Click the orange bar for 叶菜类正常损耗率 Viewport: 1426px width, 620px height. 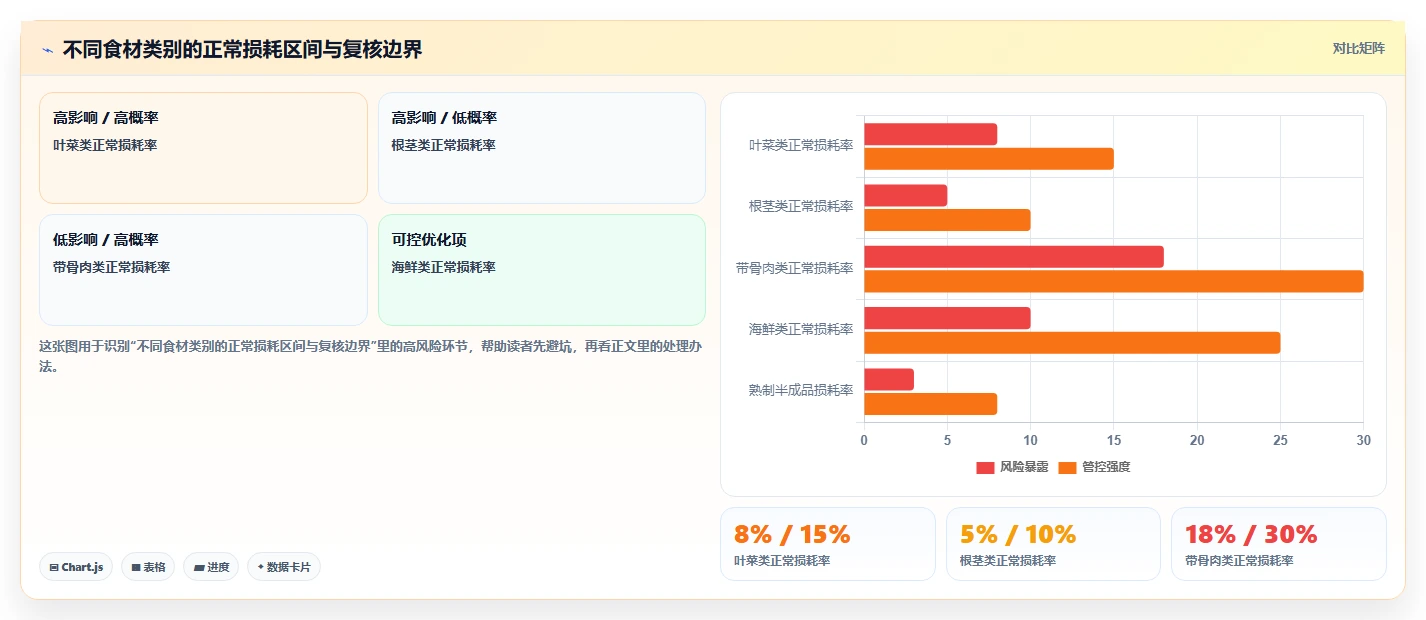tap(988, 158)
